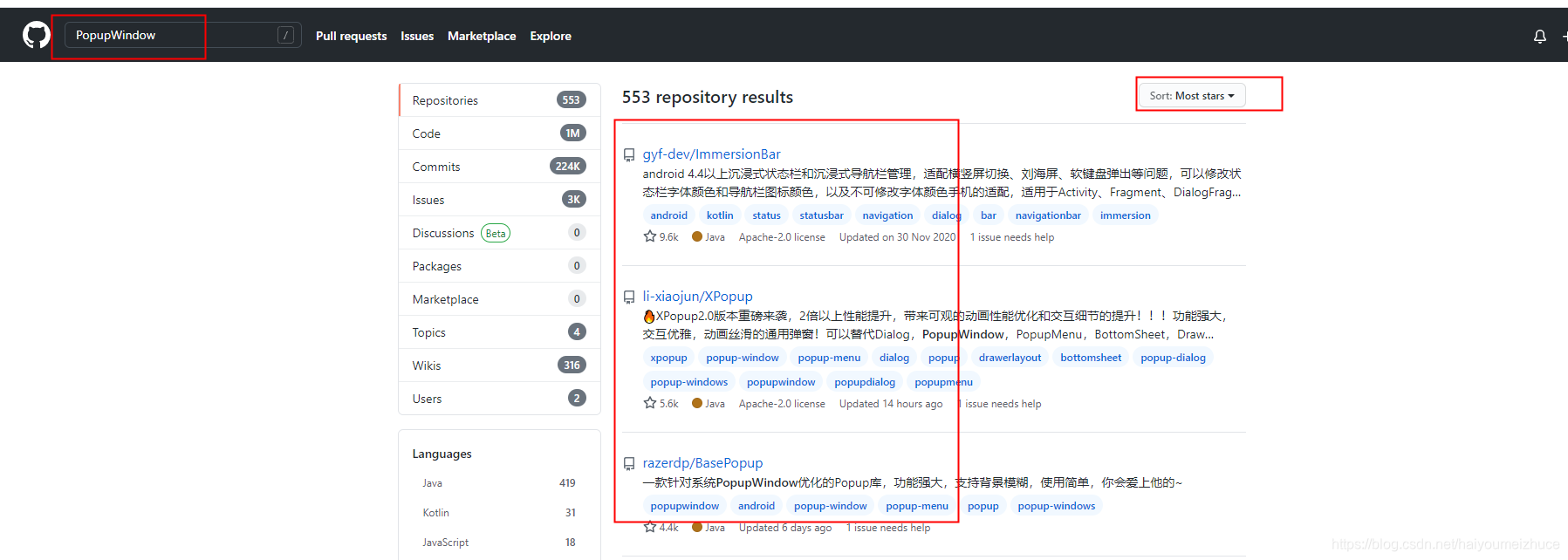Open razerdp/BasePopup repository
The height and width of the screenshot is (560, 1568).
coord(702,463)
